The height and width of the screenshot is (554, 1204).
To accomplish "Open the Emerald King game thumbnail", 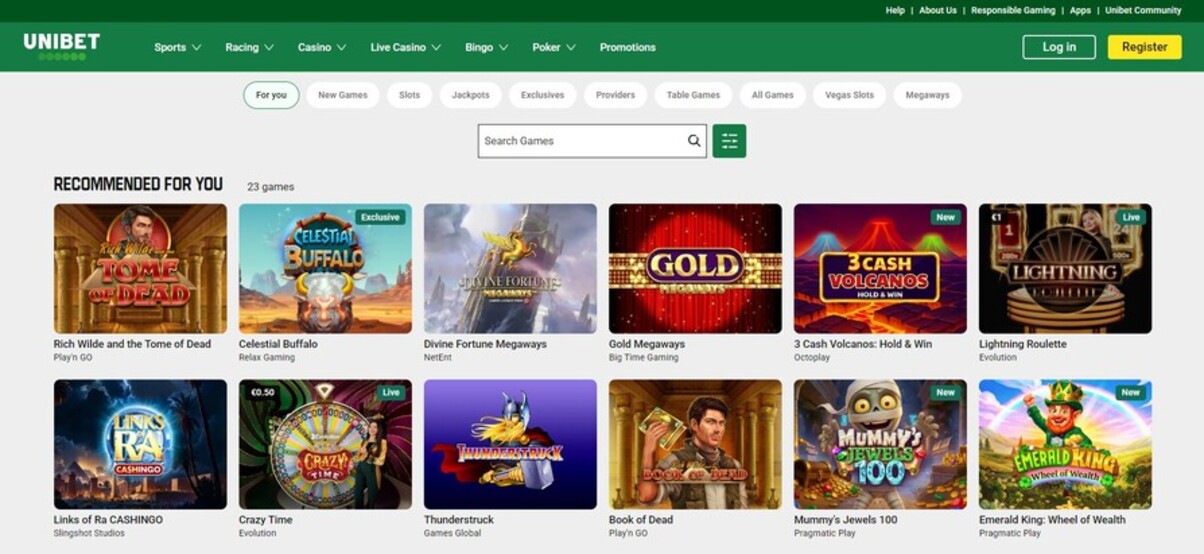I will (x=1065, y=444).
